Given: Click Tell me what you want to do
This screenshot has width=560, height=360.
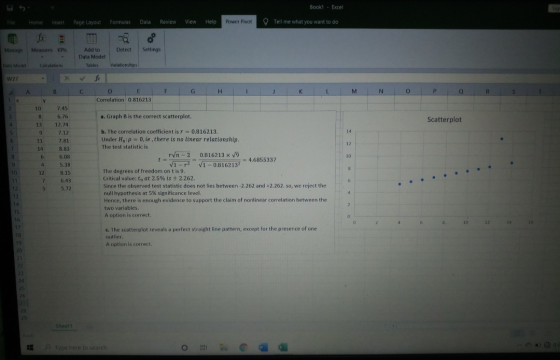Looking at the screenshot, I should pyautogui.click(x=306, y=22).
